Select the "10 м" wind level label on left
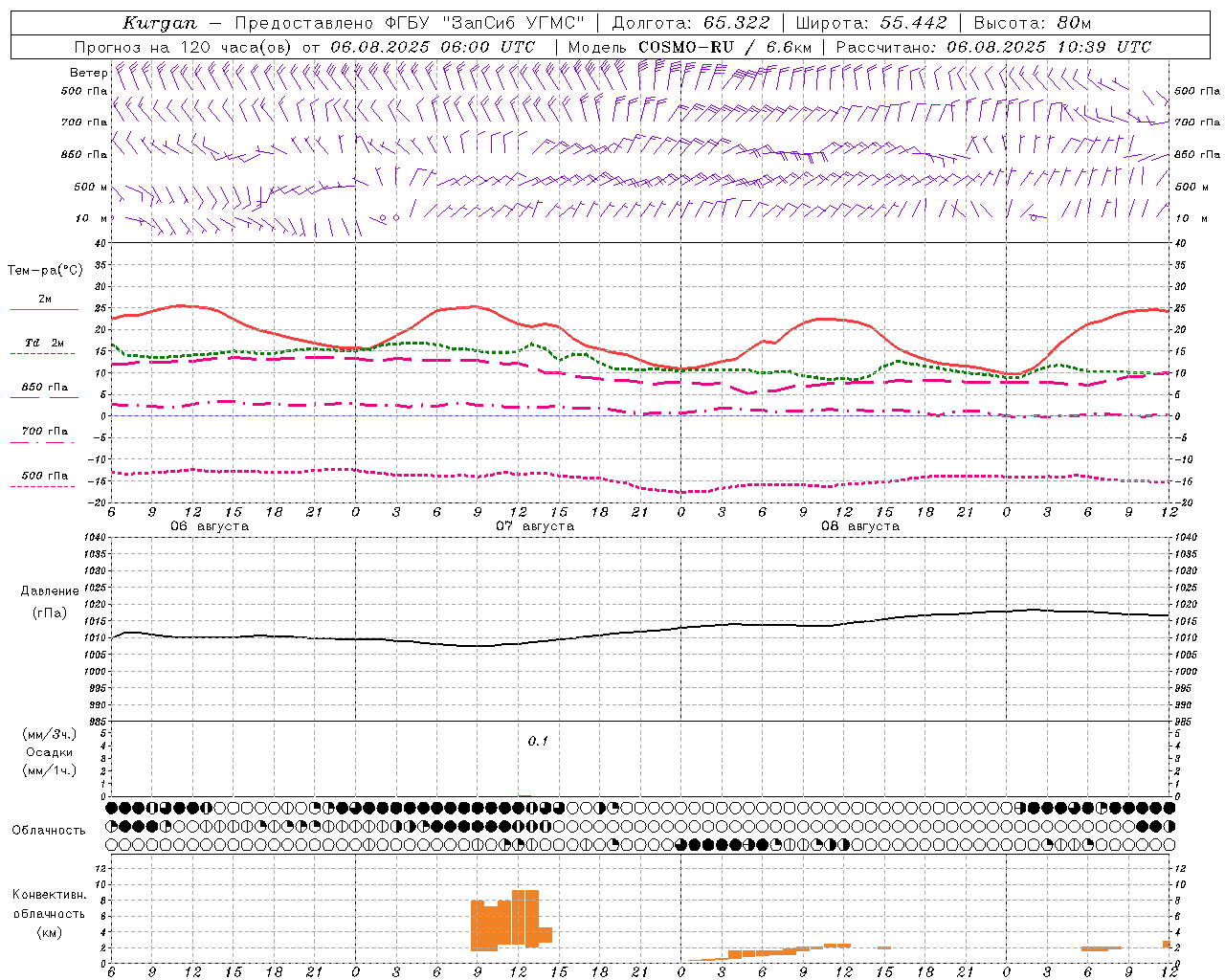Screen dimensions: 1225x980 [x=91, y=218]
